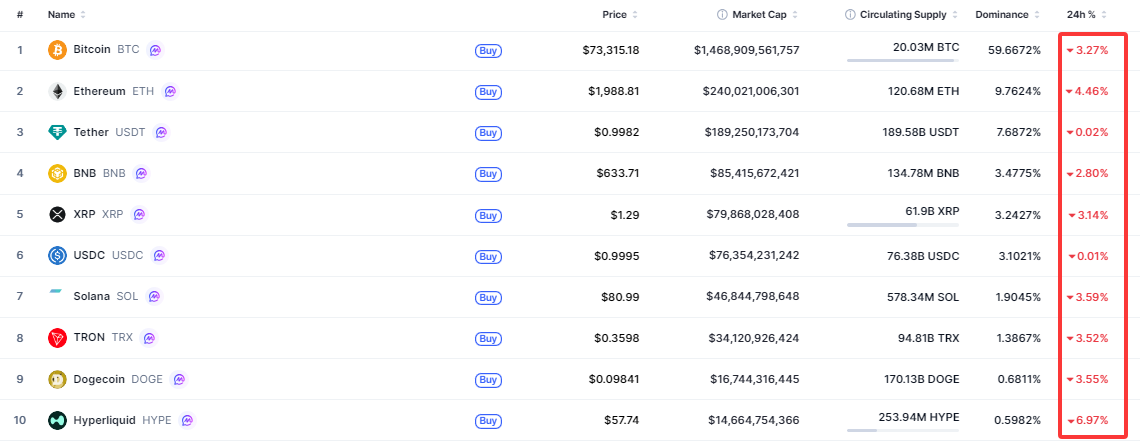This screenshot has width=1140, height=442.
Task: Click the TRON coin logo
Action: point(57,338)
